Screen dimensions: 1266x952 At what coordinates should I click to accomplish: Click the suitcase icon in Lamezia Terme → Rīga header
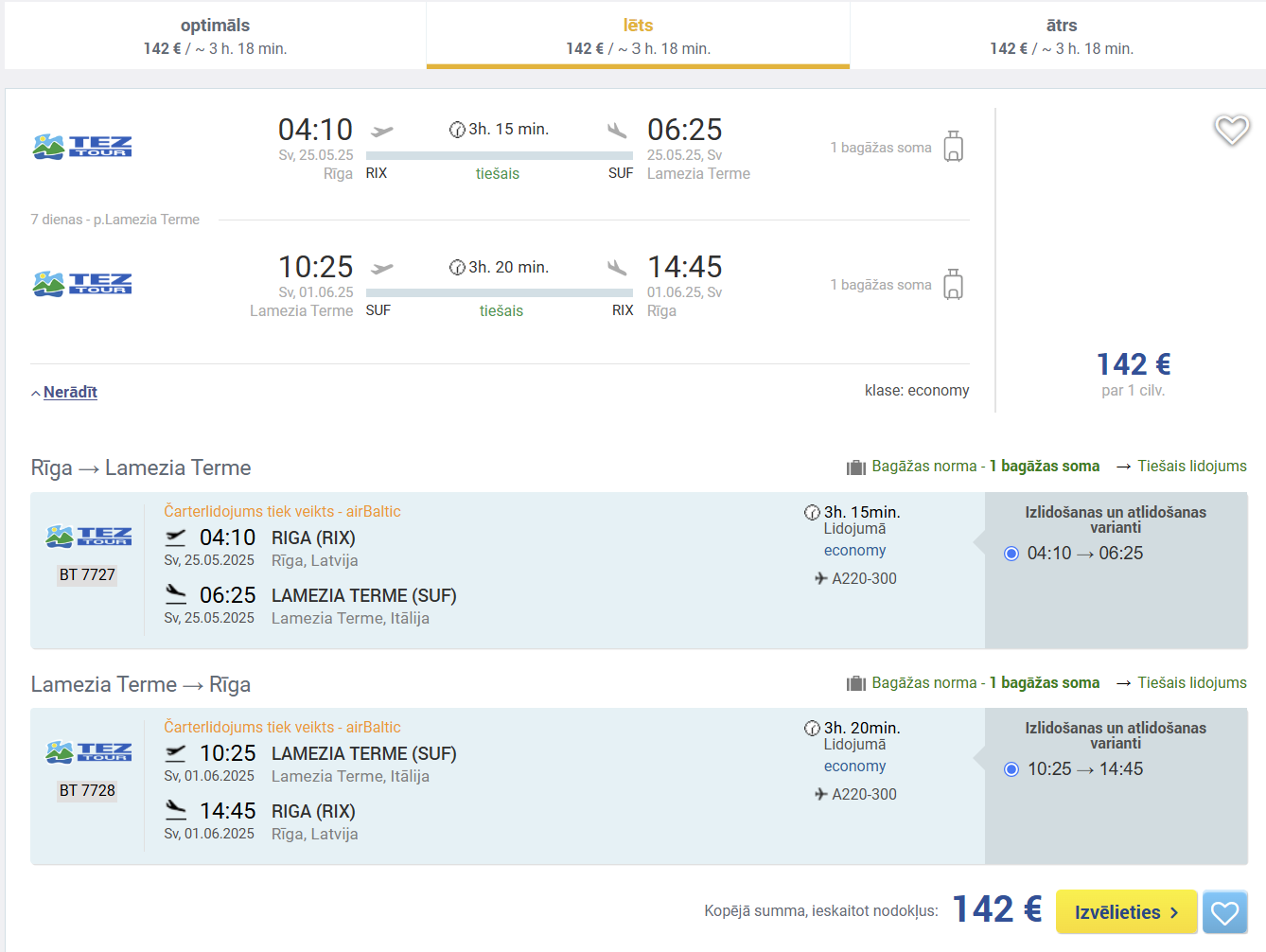click(856, 683)
